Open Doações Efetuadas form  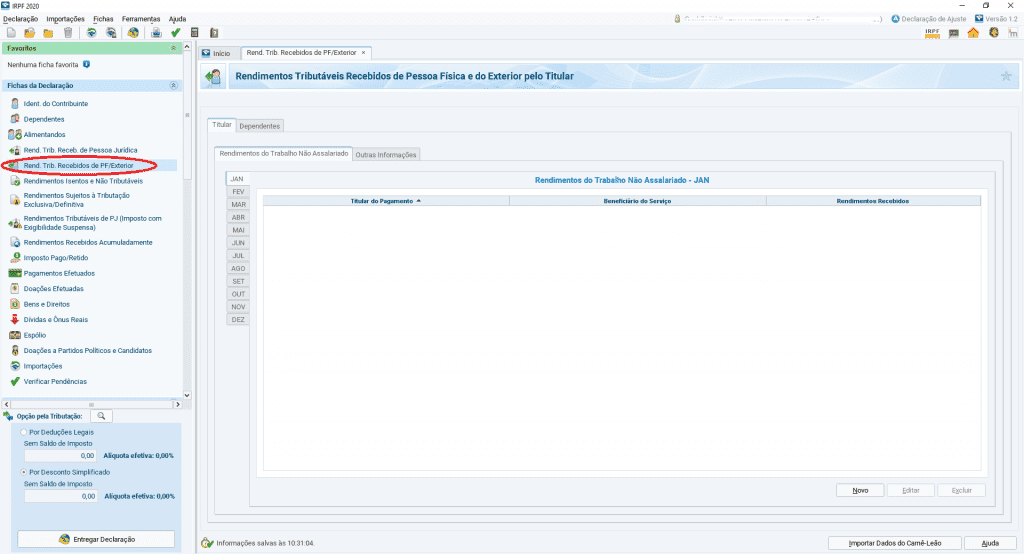(54, 289)
